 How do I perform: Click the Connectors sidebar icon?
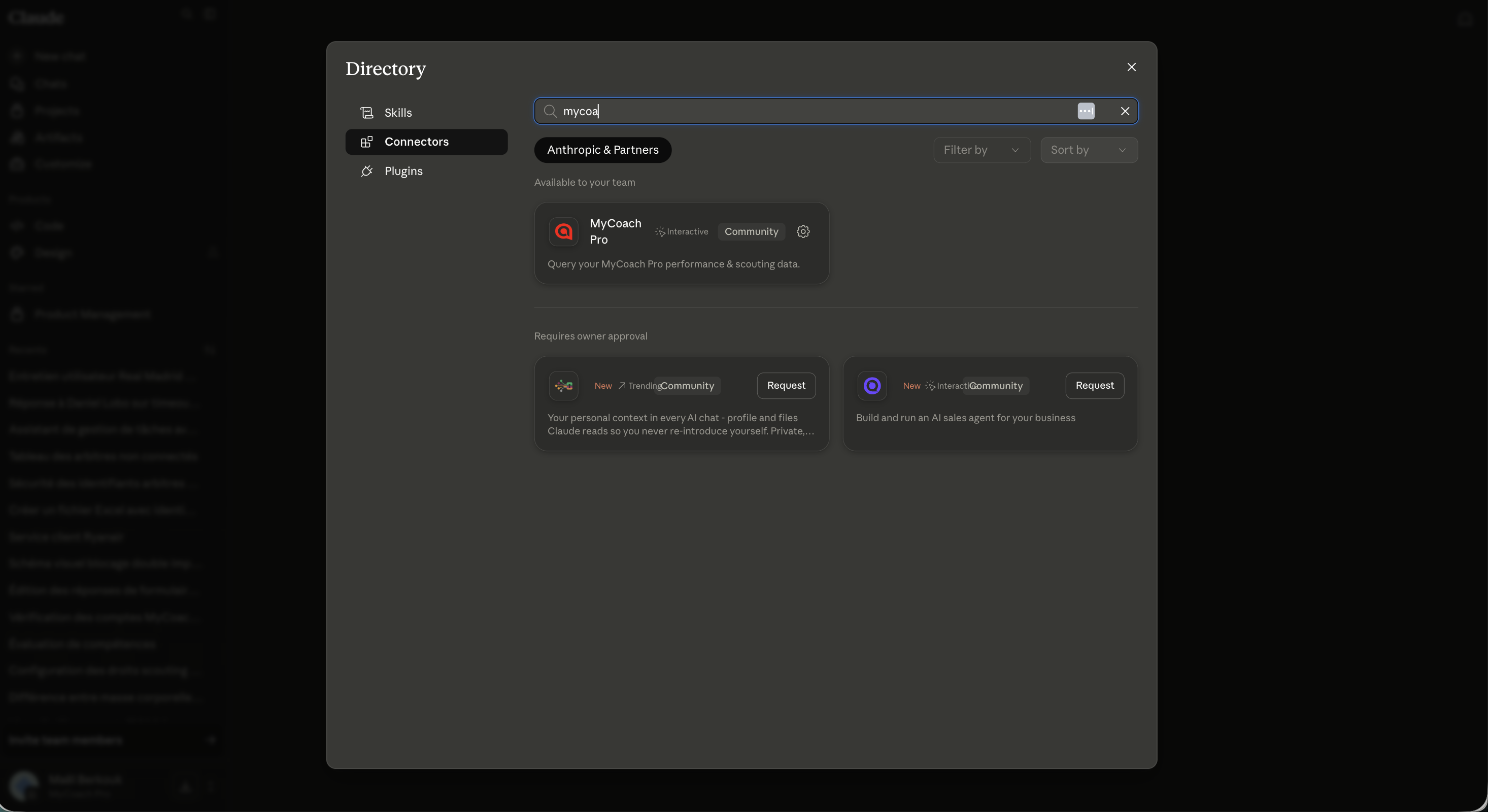click(367, 142)
